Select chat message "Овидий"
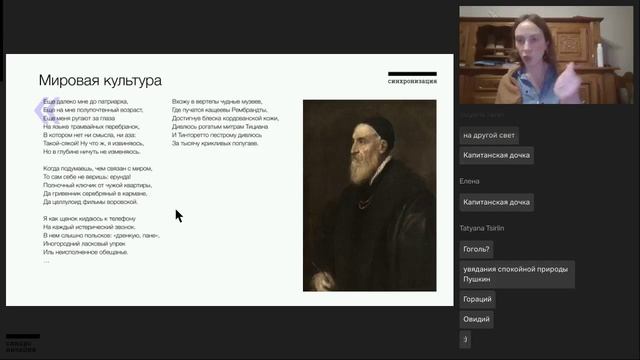Screen dimensions: 640x360 476,319
